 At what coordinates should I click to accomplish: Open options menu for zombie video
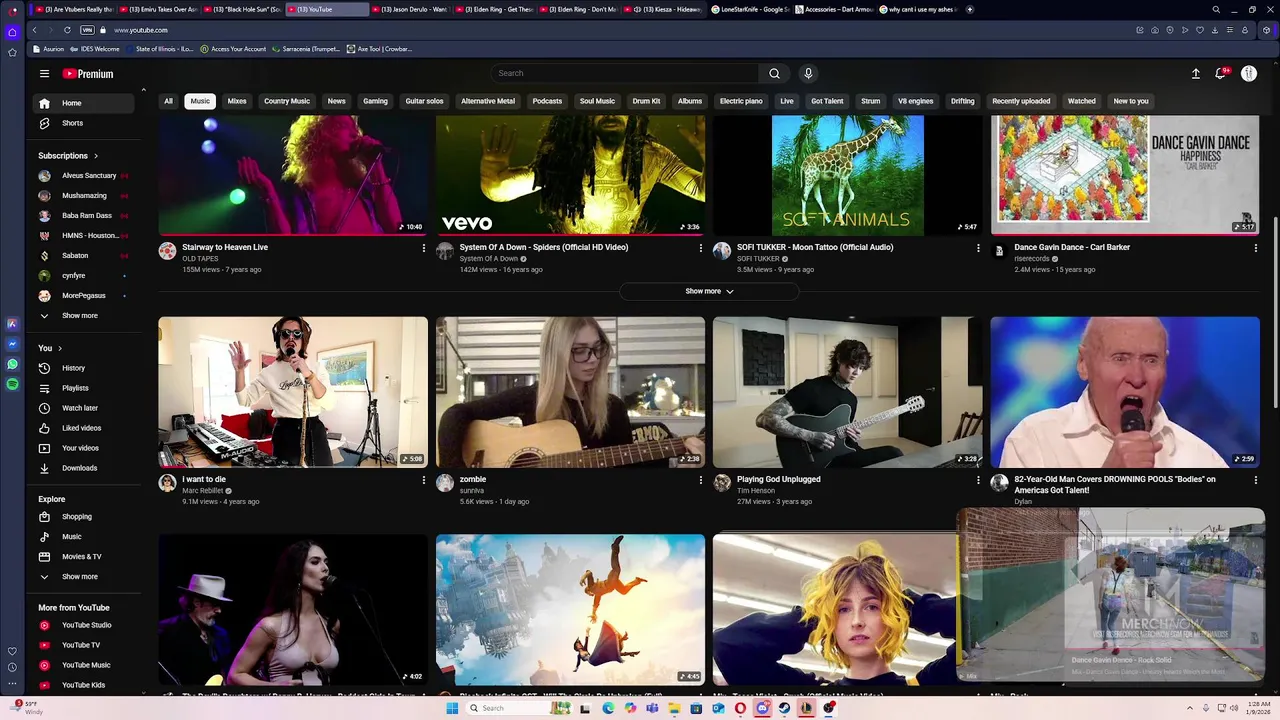click(700, 480)
